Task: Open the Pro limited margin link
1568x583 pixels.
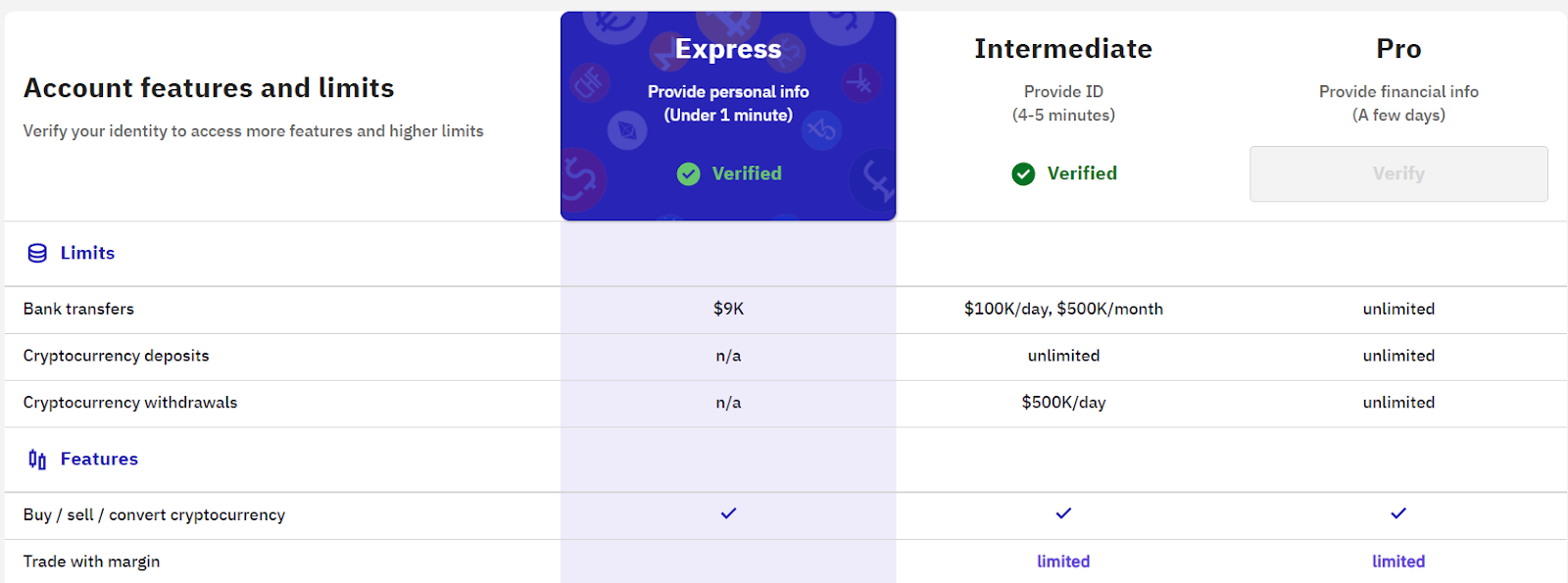Action: [1398, 561]
